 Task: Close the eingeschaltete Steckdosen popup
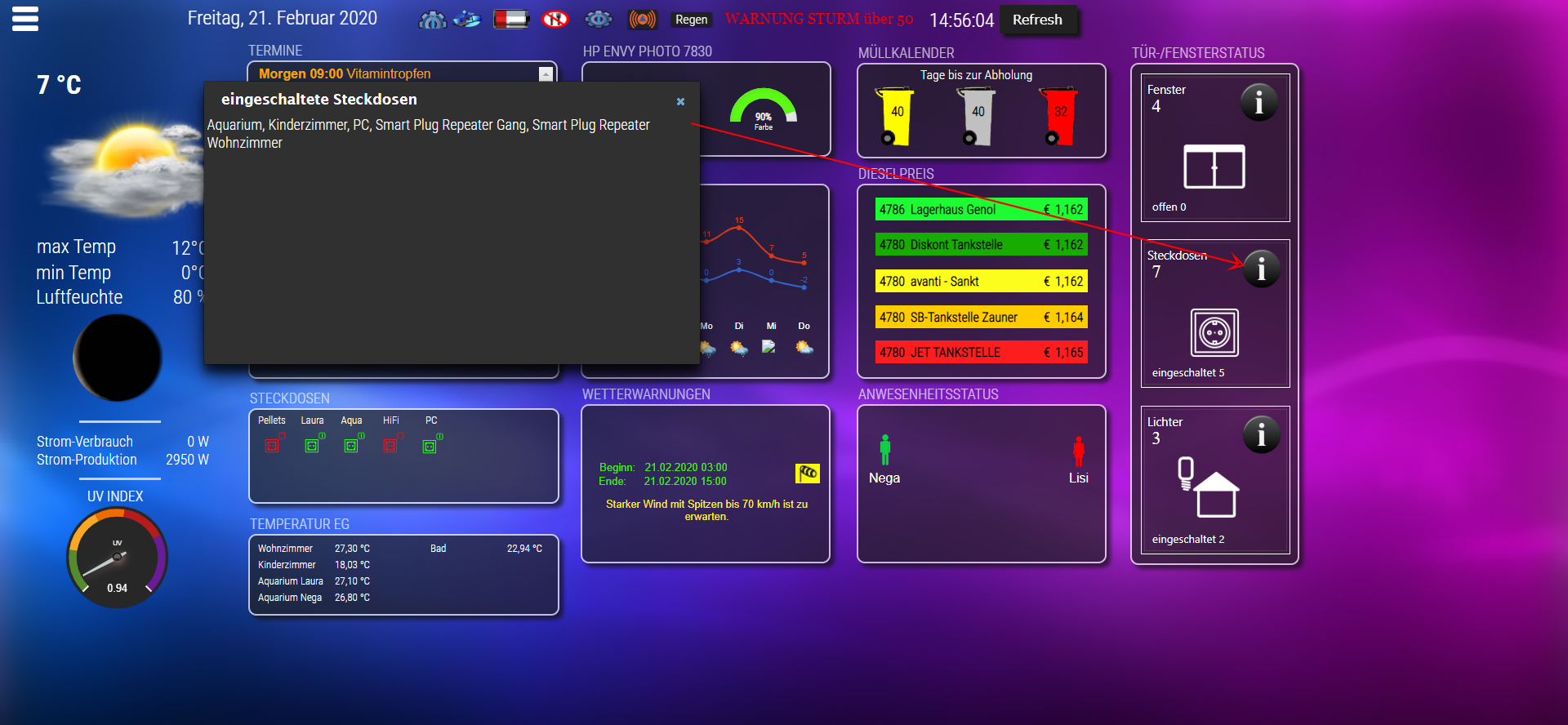point(680,102)
